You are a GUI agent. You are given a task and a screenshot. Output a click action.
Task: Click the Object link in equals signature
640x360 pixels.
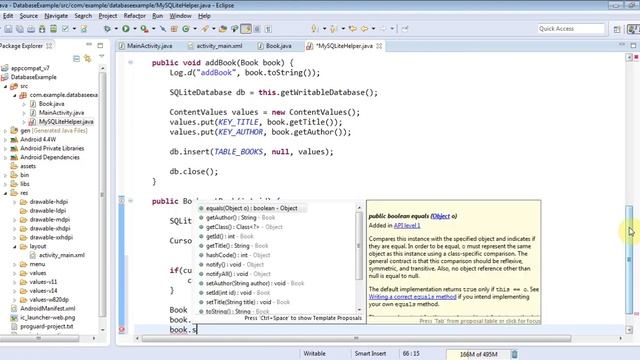point(441,216)
